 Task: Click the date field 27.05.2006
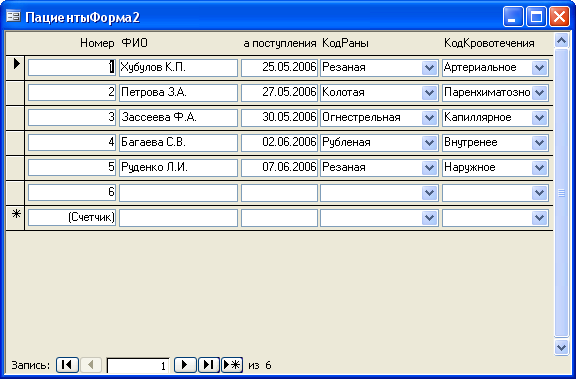point(279,93)
